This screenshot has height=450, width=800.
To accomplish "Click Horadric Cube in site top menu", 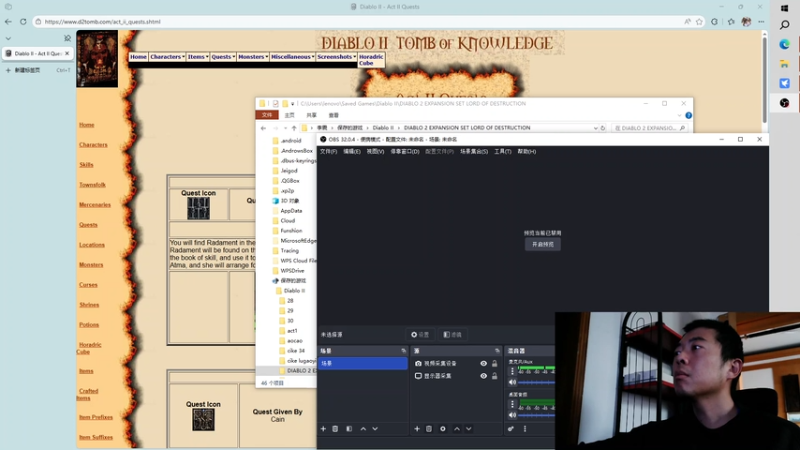I will (371, 60).
